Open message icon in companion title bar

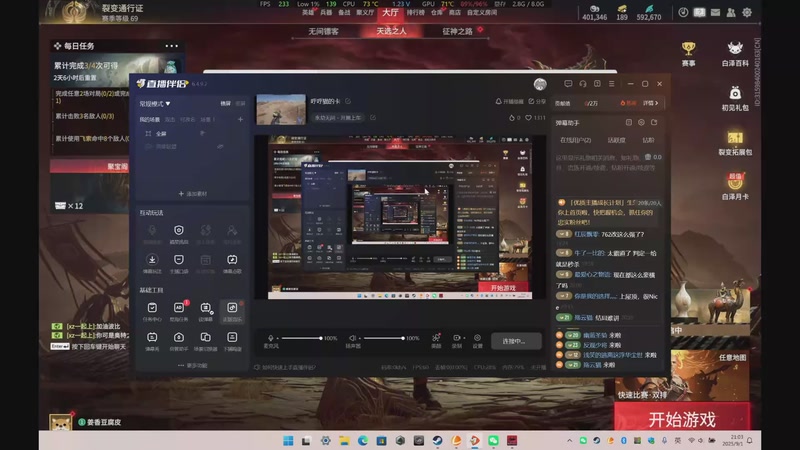(x=568, y=84)
